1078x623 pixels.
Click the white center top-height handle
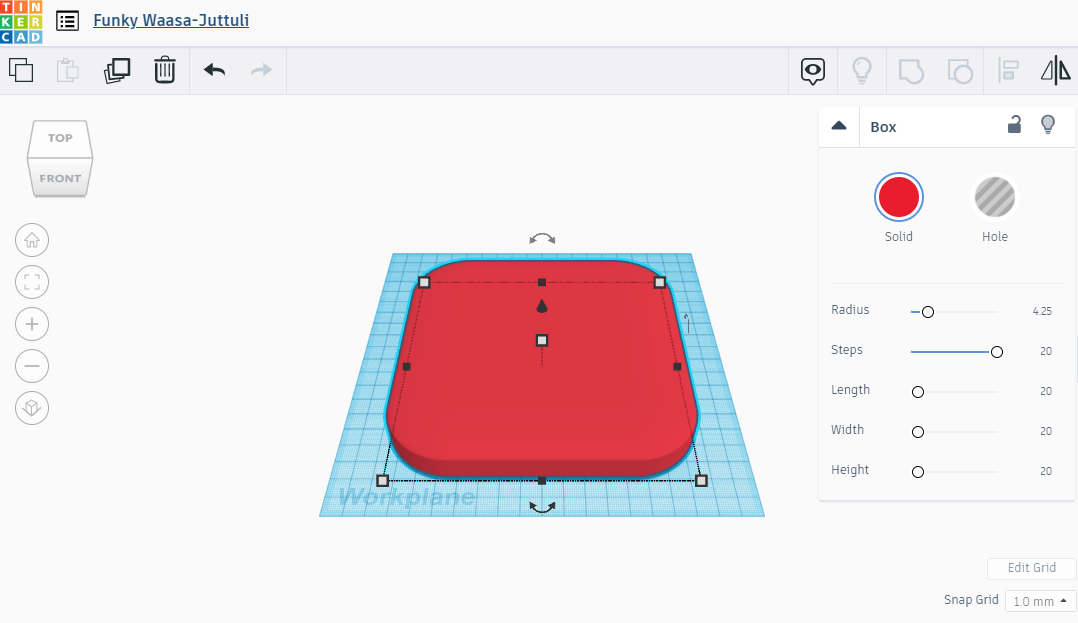point(542,340)
